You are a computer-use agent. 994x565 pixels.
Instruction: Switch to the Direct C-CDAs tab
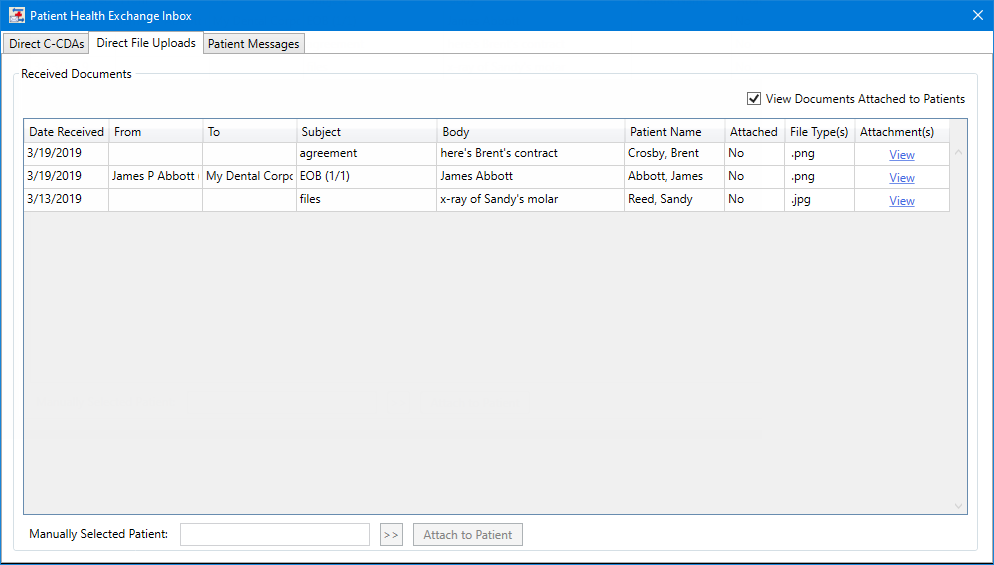[x=46, y=44]
